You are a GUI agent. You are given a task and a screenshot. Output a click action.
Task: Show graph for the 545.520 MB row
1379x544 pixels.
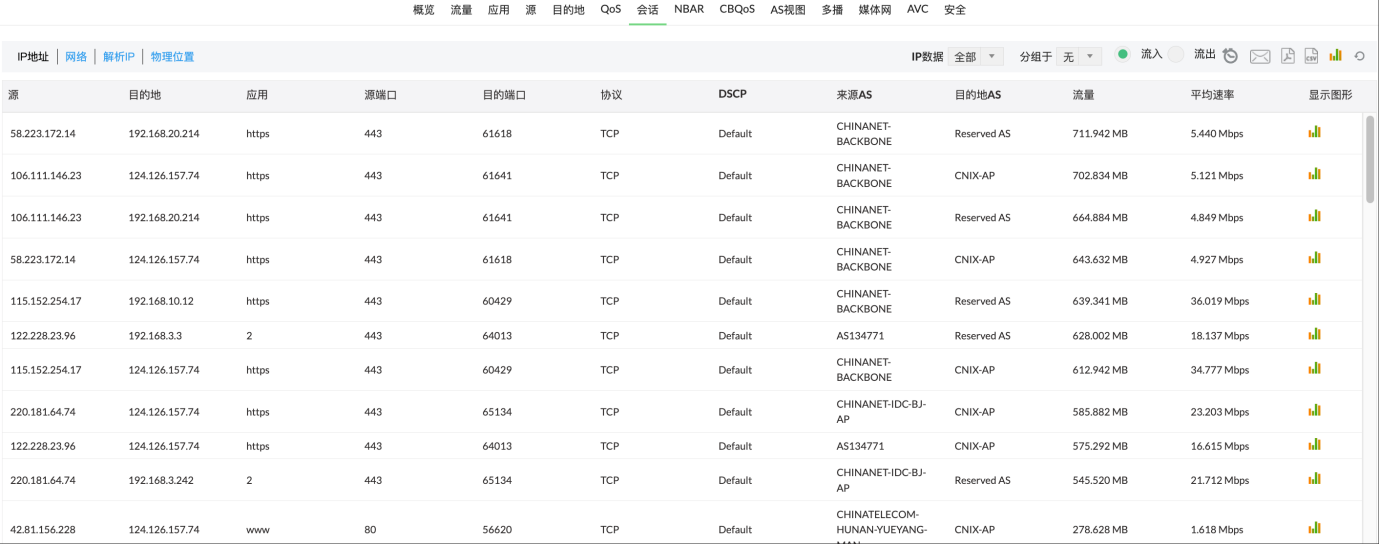pyautogui.click(x=1315, y=478)
